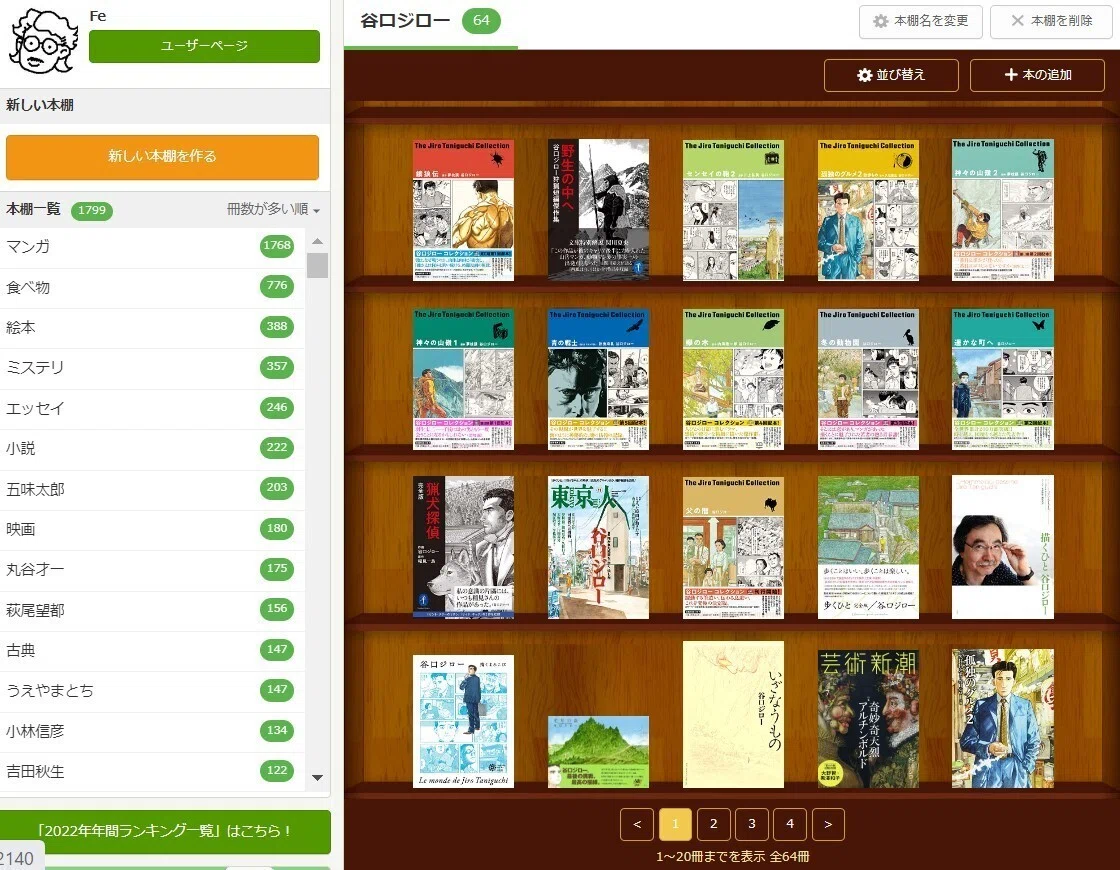Click the user avatar cartoon icon
The width and height of the screenshot is (1120, 870).
pyautogui.click(x=43, y=41)
